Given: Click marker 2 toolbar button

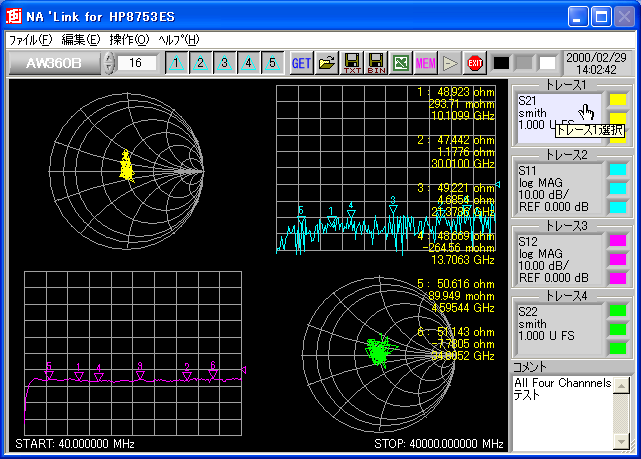Looking at the screenshot, I should click(x=200, y=63).
